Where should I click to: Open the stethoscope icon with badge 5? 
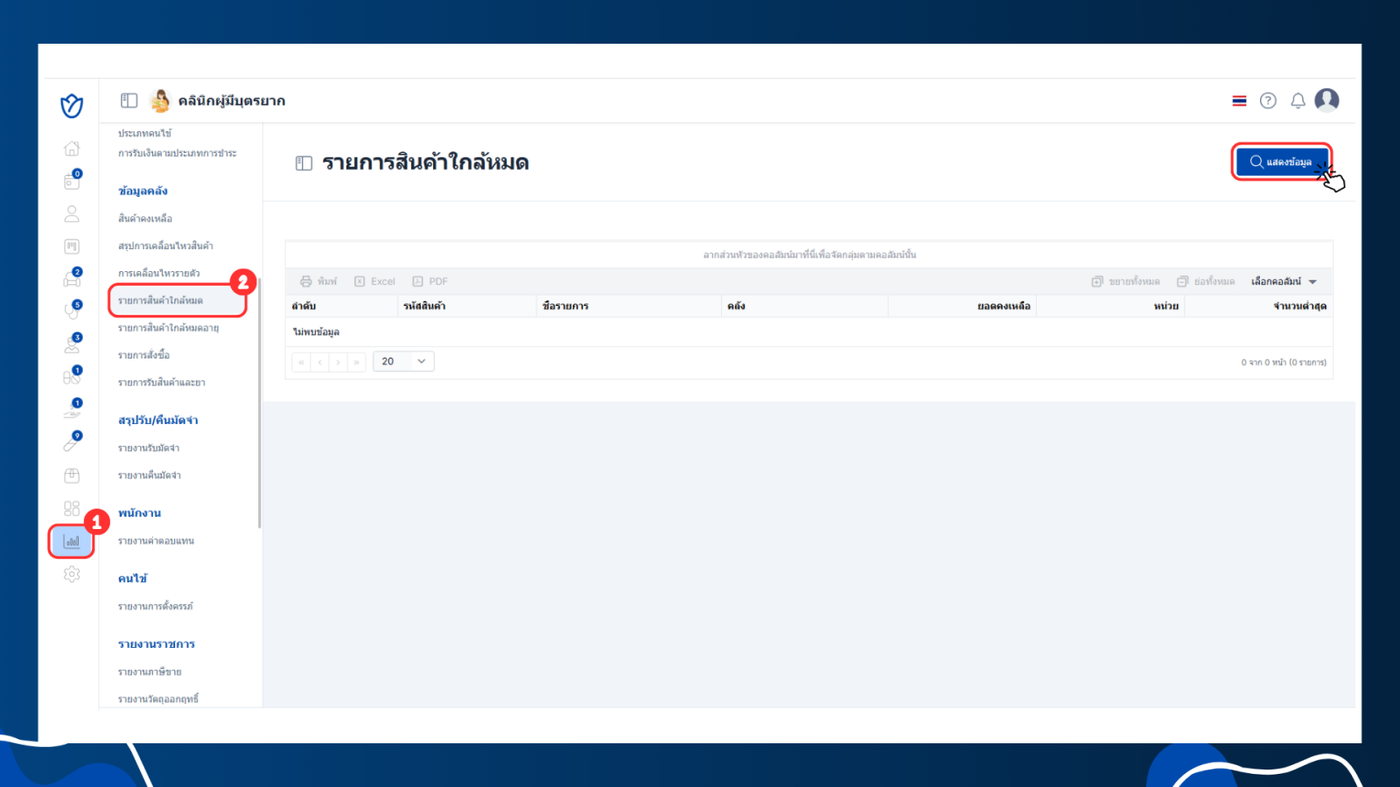(x=72, y=312)
